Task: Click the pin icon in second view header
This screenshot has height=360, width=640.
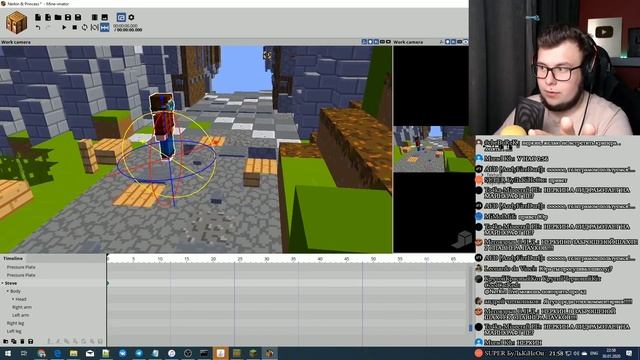Action: coord(441,42)
